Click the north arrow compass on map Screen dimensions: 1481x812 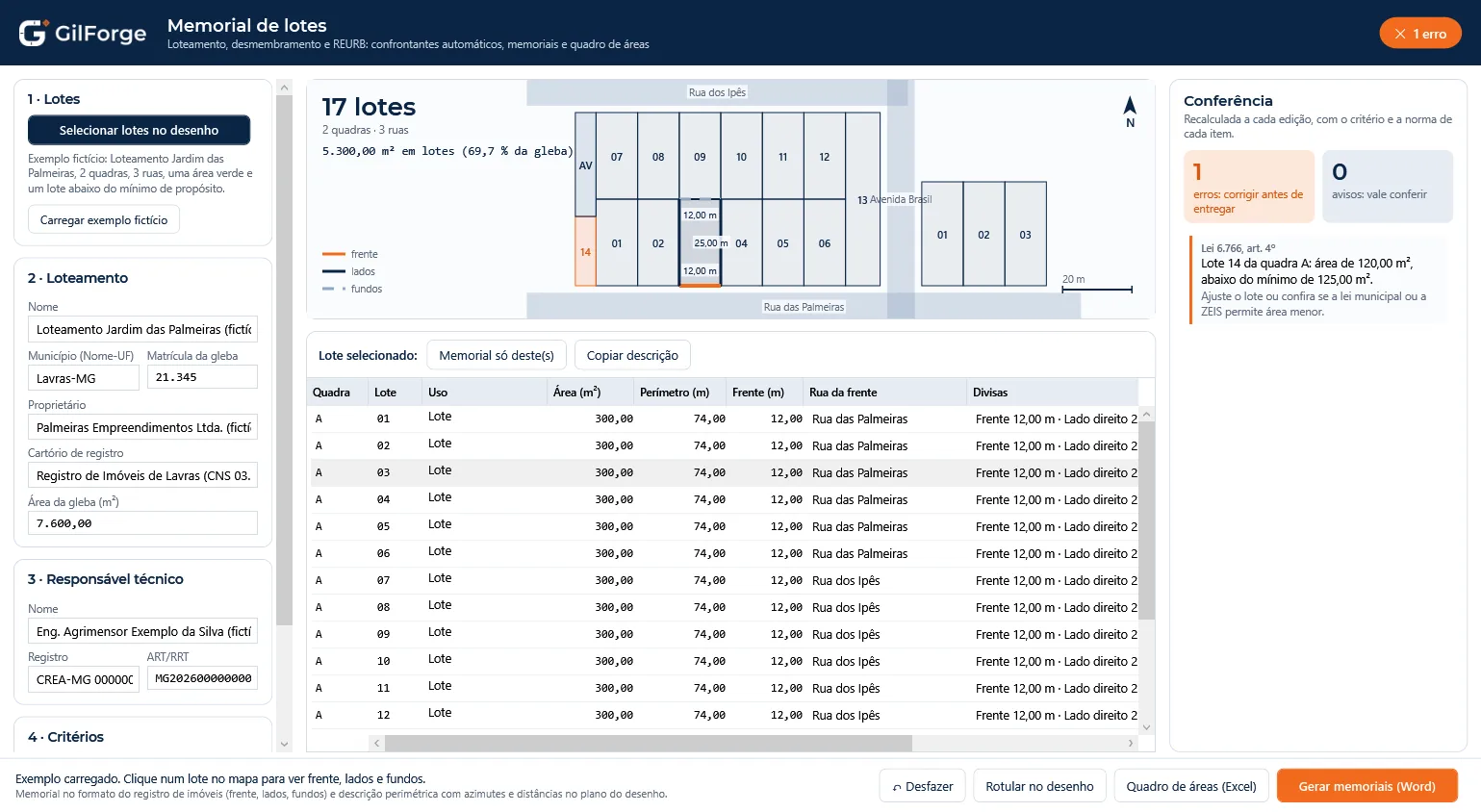click(1130, 112)
